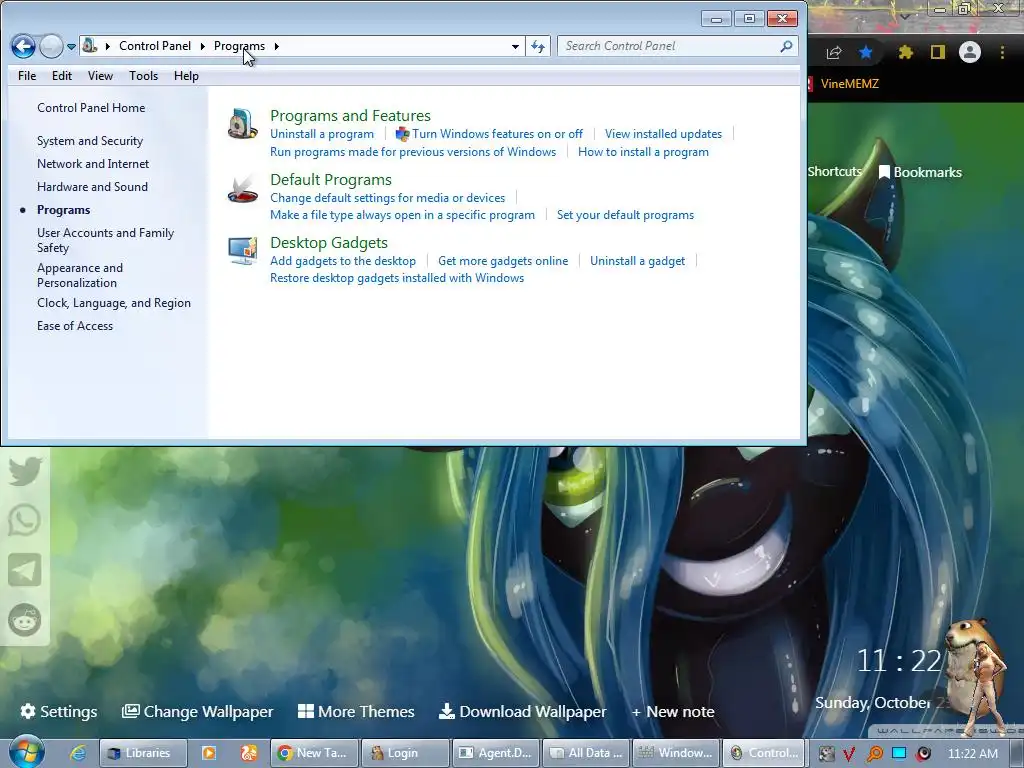Open User Accounts and Family Safety
The height and width of the screenshot is (768, 1024).
pyautogui.click(x=105, y=240)
